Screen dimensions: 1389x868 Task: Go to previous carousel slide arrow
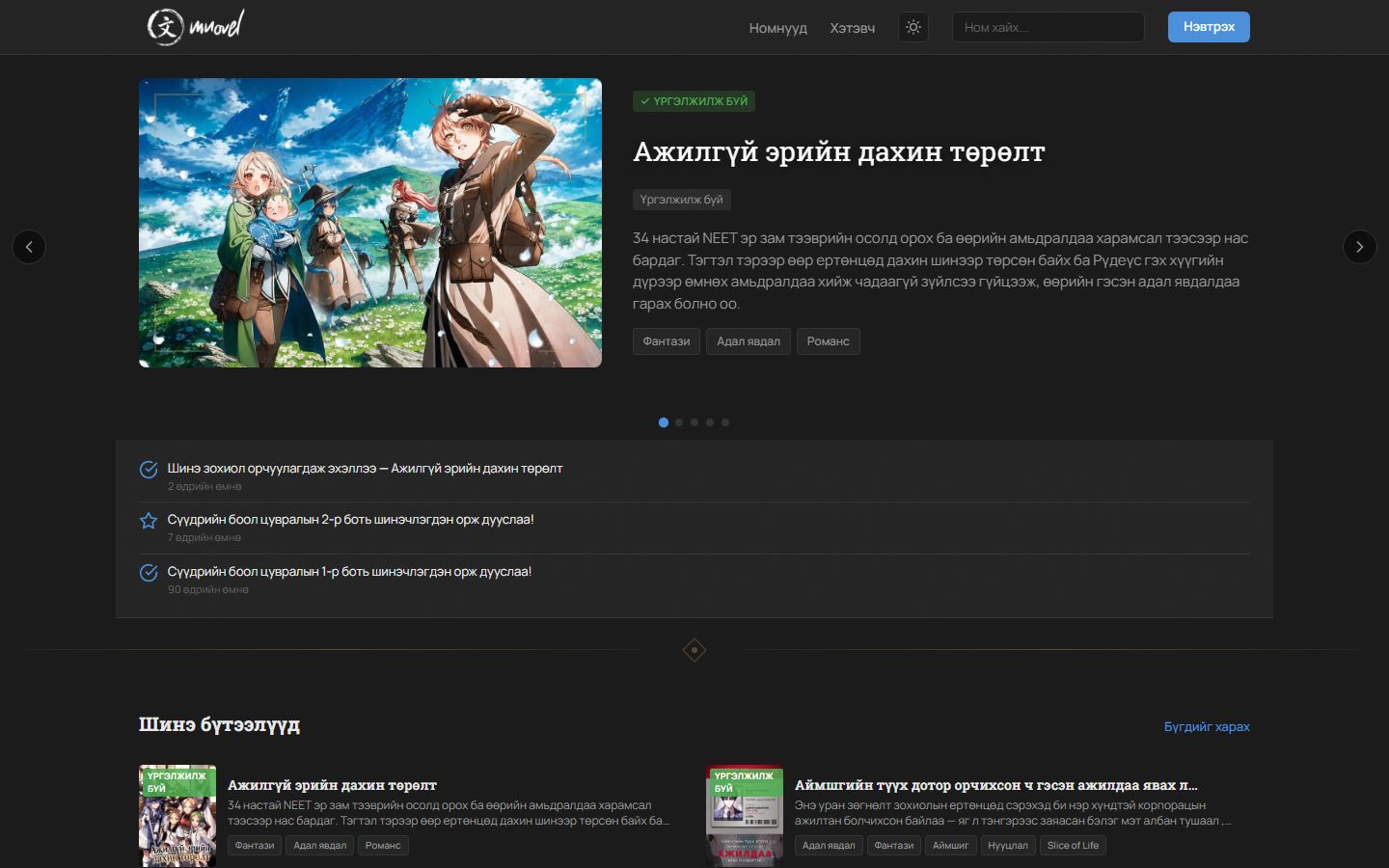coord(29,247)
